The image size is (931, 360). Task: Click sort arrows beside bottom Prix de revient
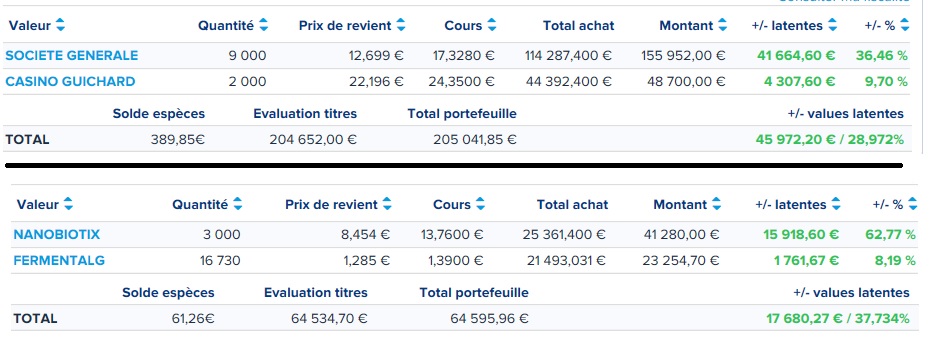[387, 204]
